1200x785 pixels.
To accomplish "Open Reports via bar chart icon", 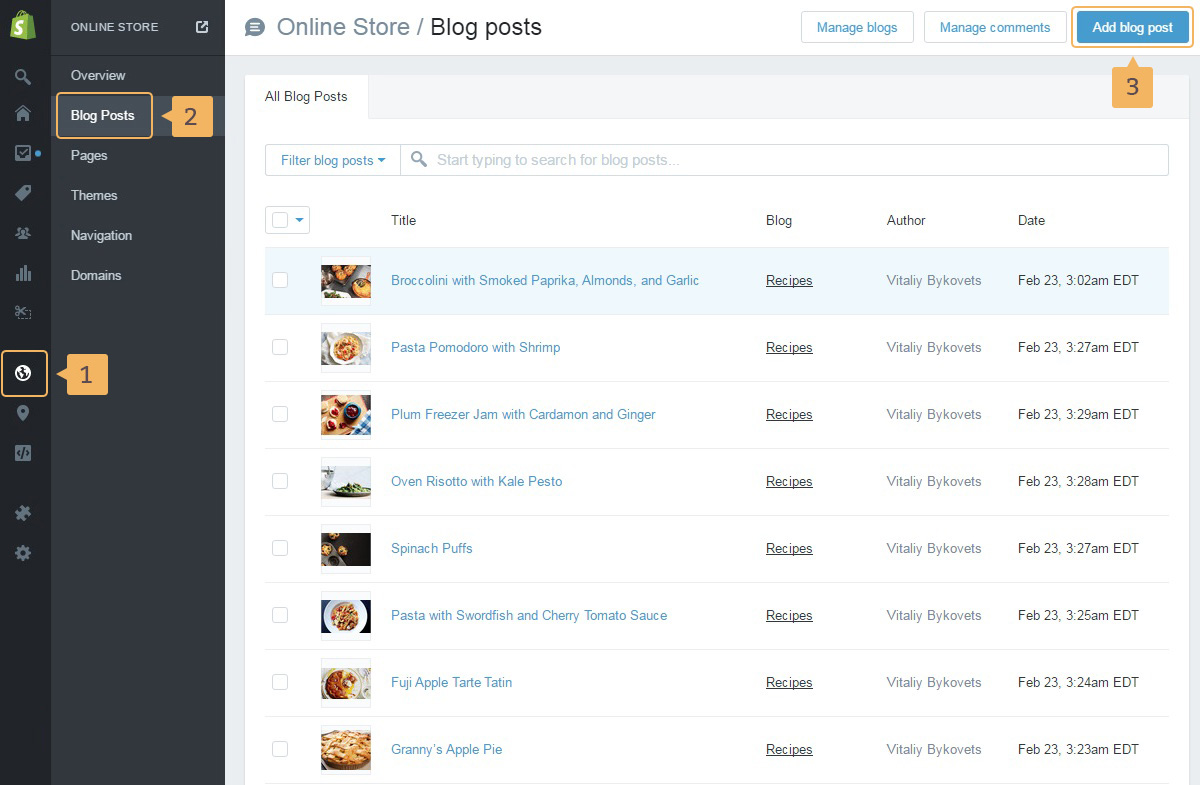I will tap(23, 273).
